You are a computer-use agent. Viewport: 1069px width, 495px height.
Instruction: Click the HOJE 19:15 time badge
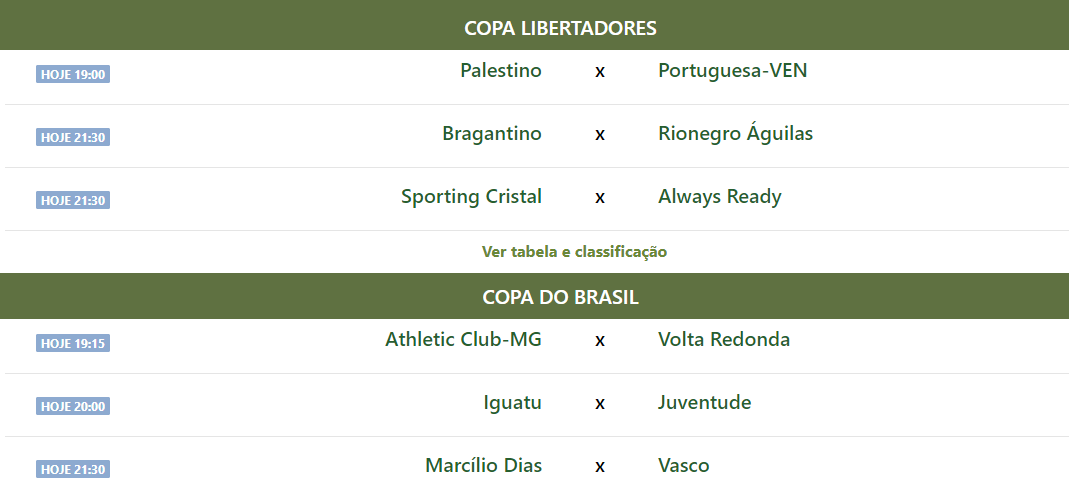click(x=73, y=344)
